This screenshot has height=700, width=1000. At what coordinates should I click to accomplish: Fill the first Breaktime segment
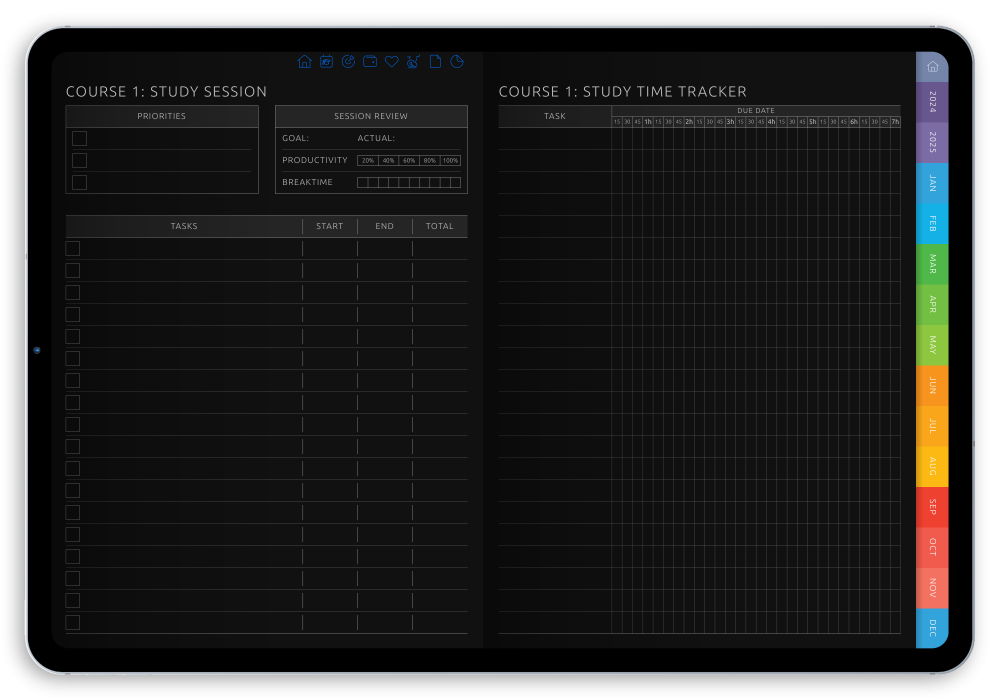coord(362,182)
